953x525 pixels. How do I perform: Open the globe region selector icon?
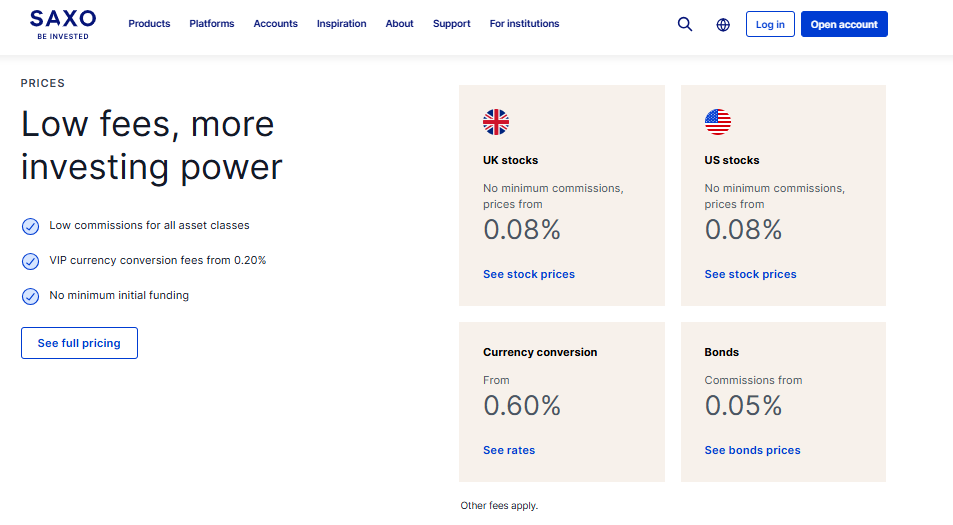coord(723,25)
